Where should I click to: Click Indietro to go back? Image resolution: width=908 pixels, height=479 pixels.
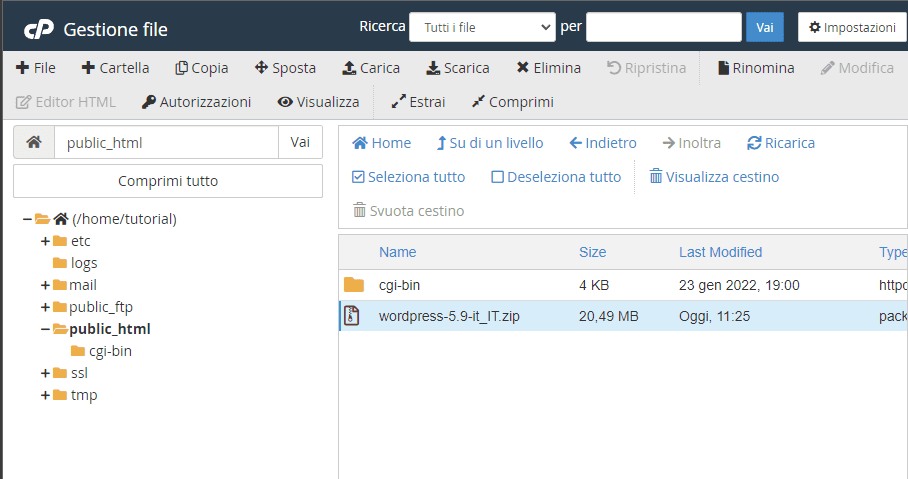(x=603, y=143)
